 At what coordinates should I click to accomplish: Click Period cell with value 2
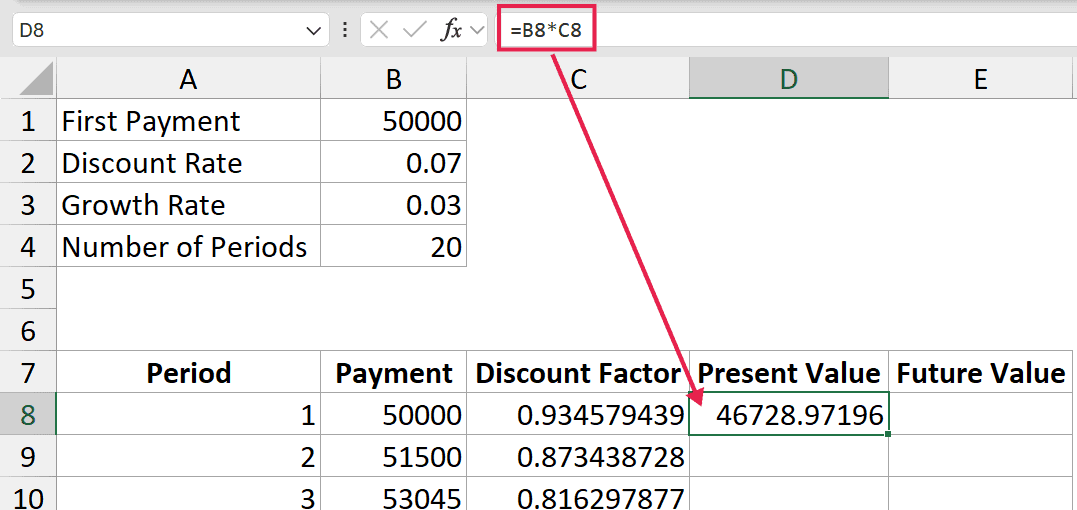(x=188, y=456)
